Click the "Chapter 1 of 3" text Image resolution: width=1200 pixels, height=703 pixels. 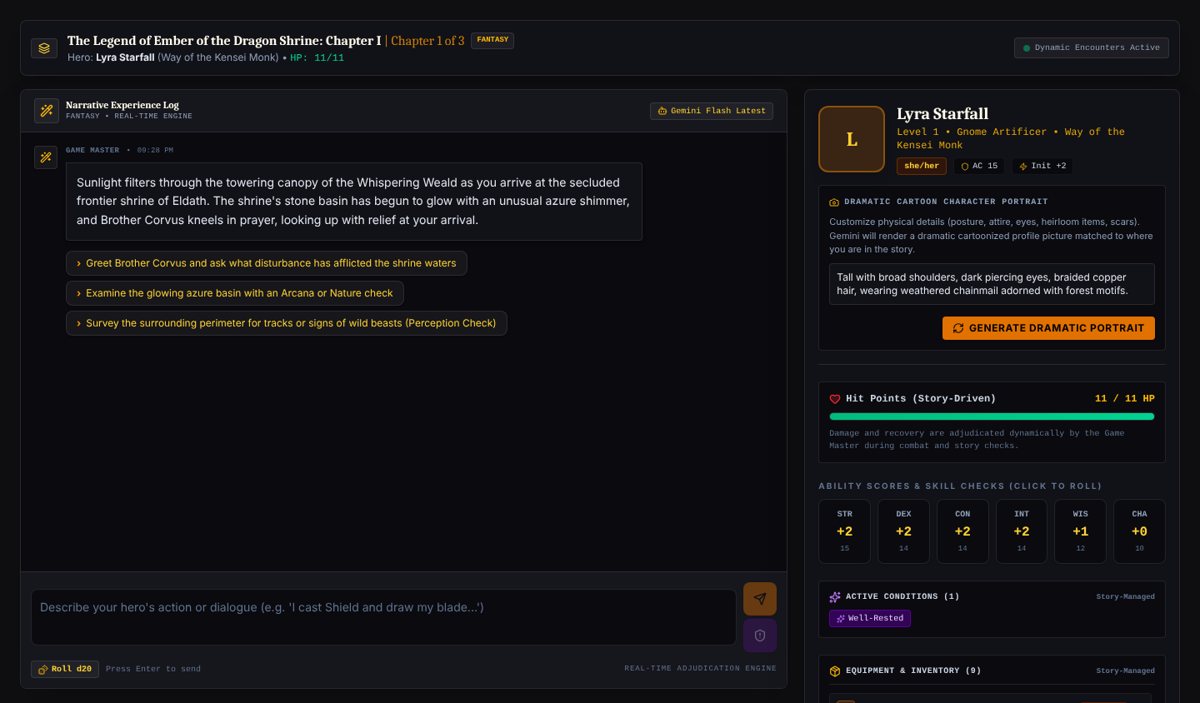point(427,41)
